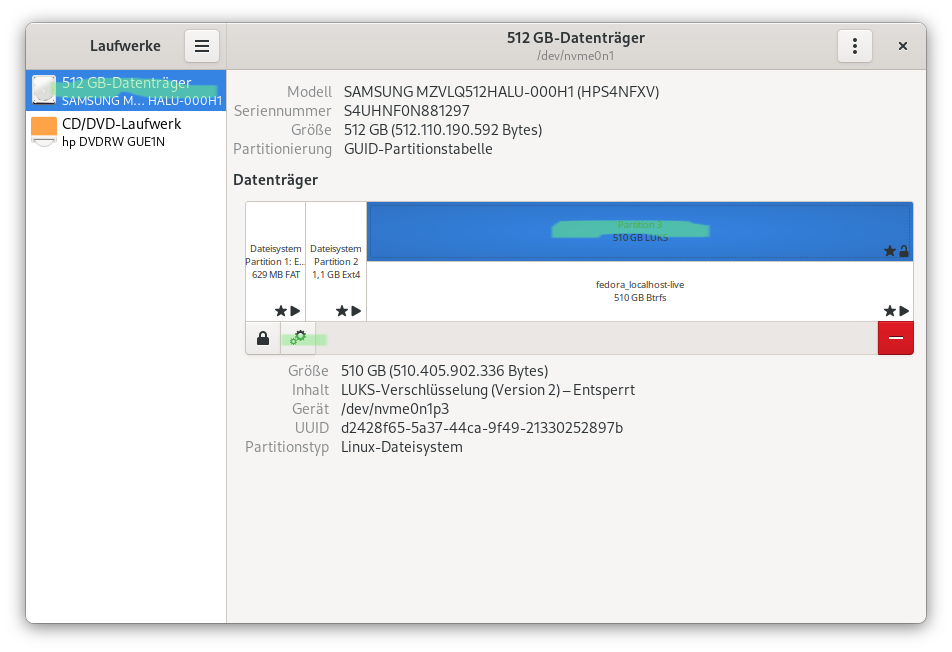Screen dimensions: 952x652
Task: Lock the encrypted volume using the padlock button
Action: click(x=263, y=338)
